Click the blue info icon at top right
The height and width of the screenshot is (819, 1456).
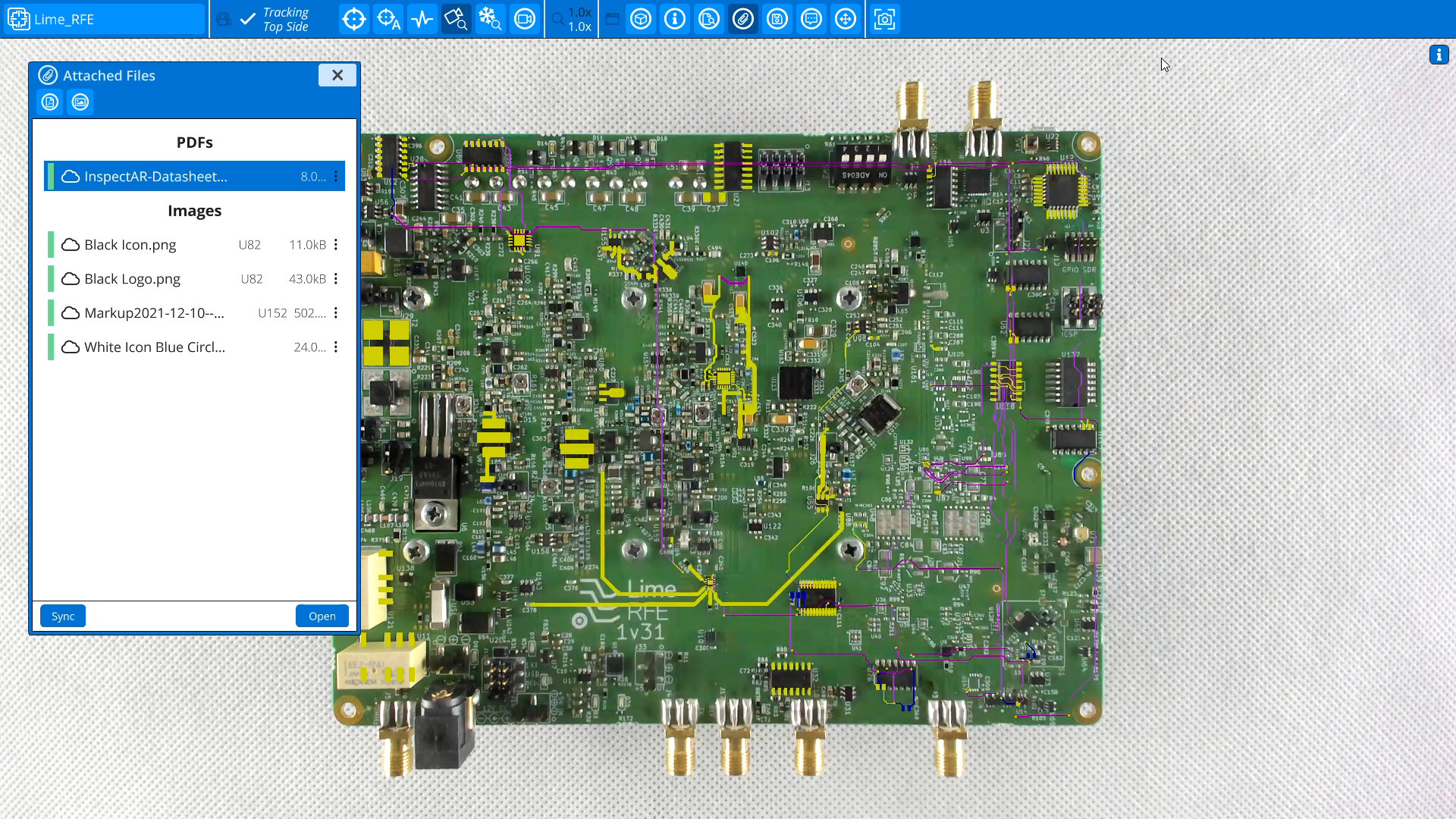click(1439, 55)
